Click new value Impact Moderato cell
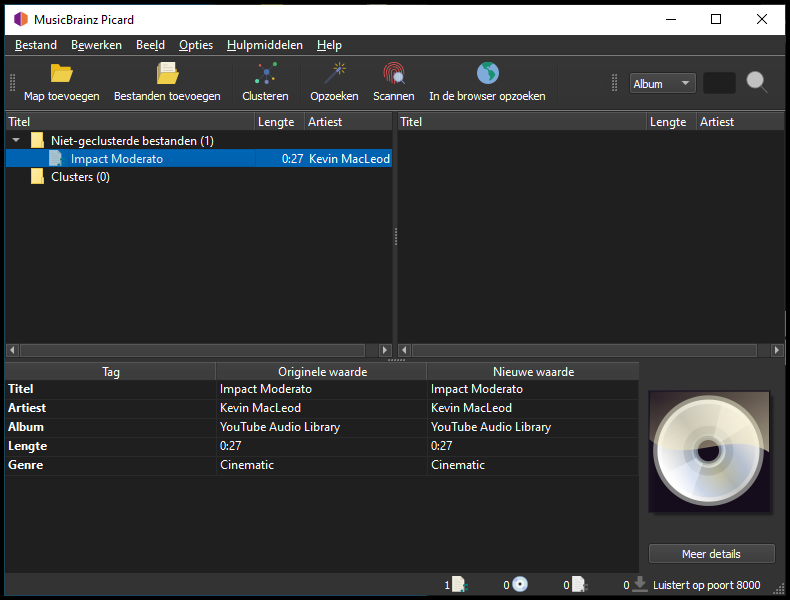This screenshot has height=600, width=790. (533, 389)
